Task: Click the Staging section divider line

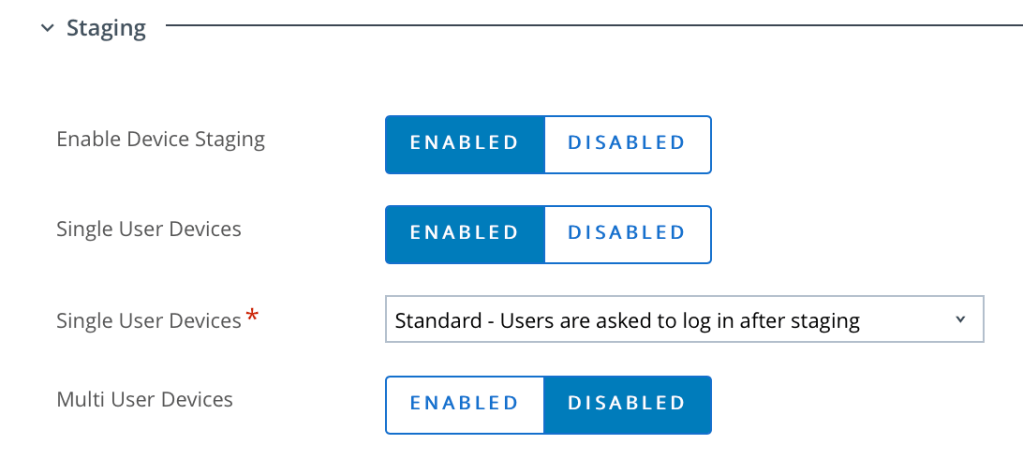Action: (590, 22)
